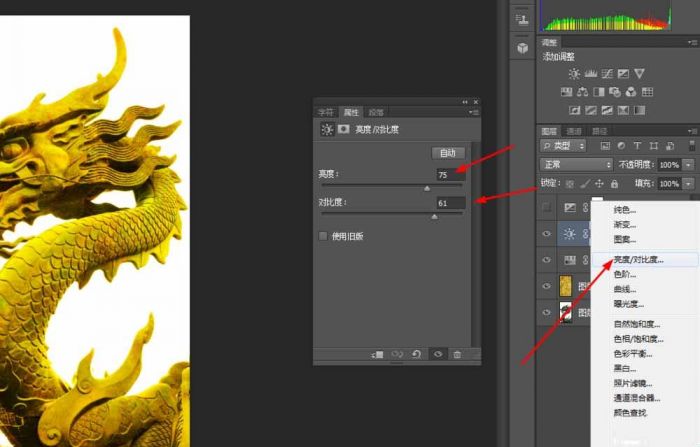Click the 对比度 slider handle
This screenshot has height=447, width=700.
(x=434, y=217)
